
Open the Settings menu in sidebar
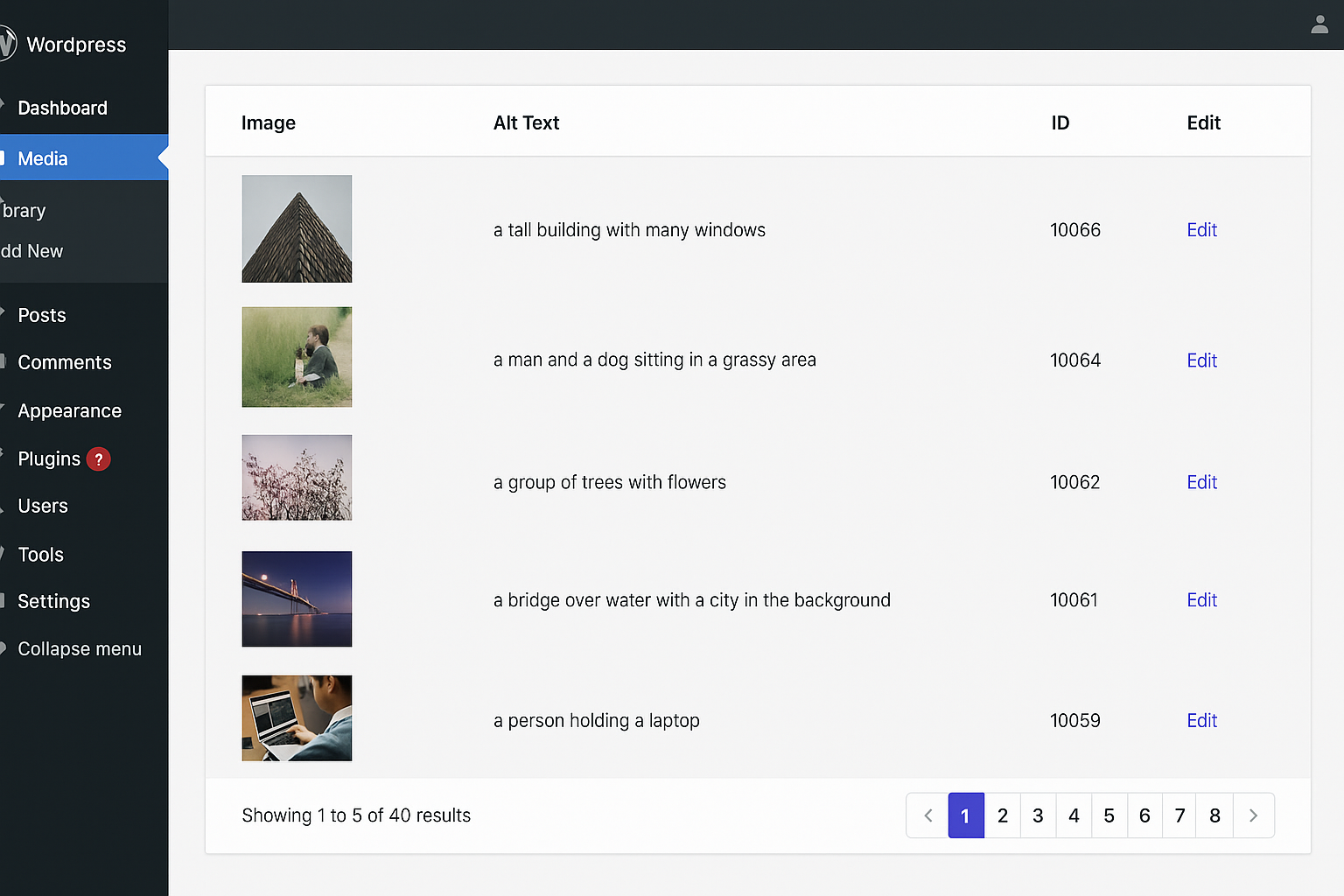[x=53, y=601]
